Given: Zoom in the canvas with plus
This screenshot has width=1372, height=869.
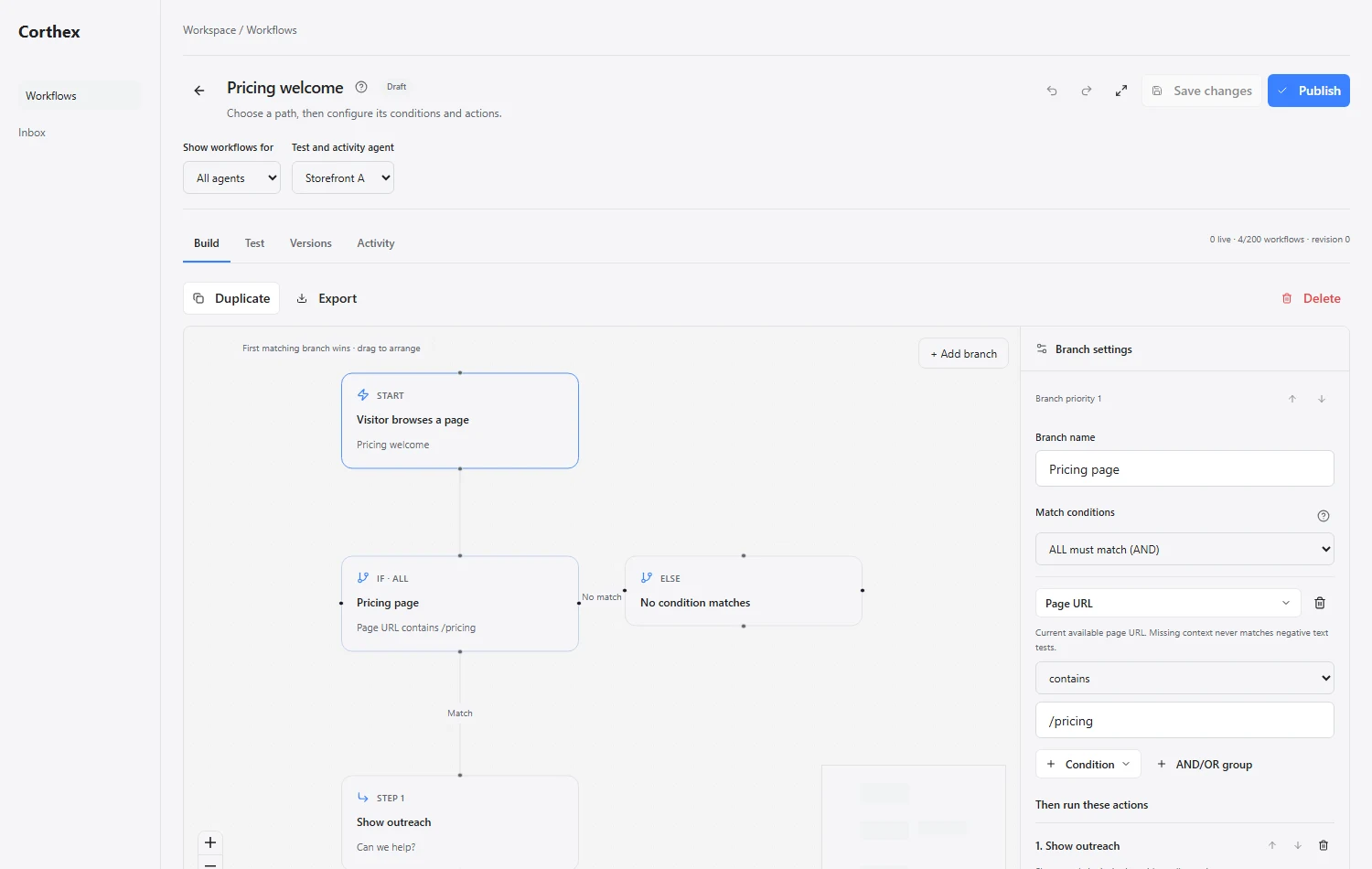Looking at the screenshot, I should (210, 842).
